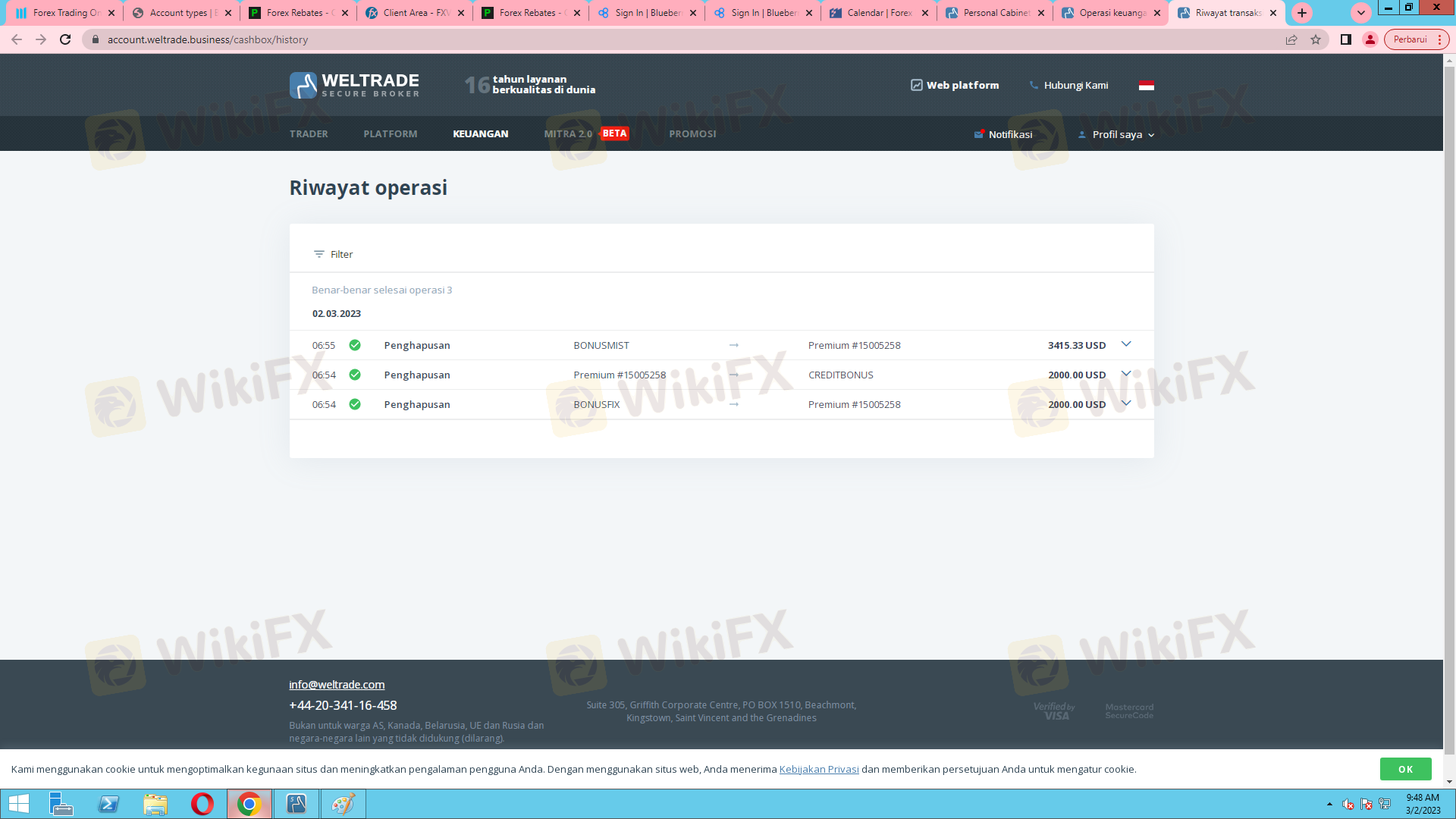This screenshot has width=1456, height=819.
Task: Click the 3415.33 USD amount
Action: pos(1077,345)
